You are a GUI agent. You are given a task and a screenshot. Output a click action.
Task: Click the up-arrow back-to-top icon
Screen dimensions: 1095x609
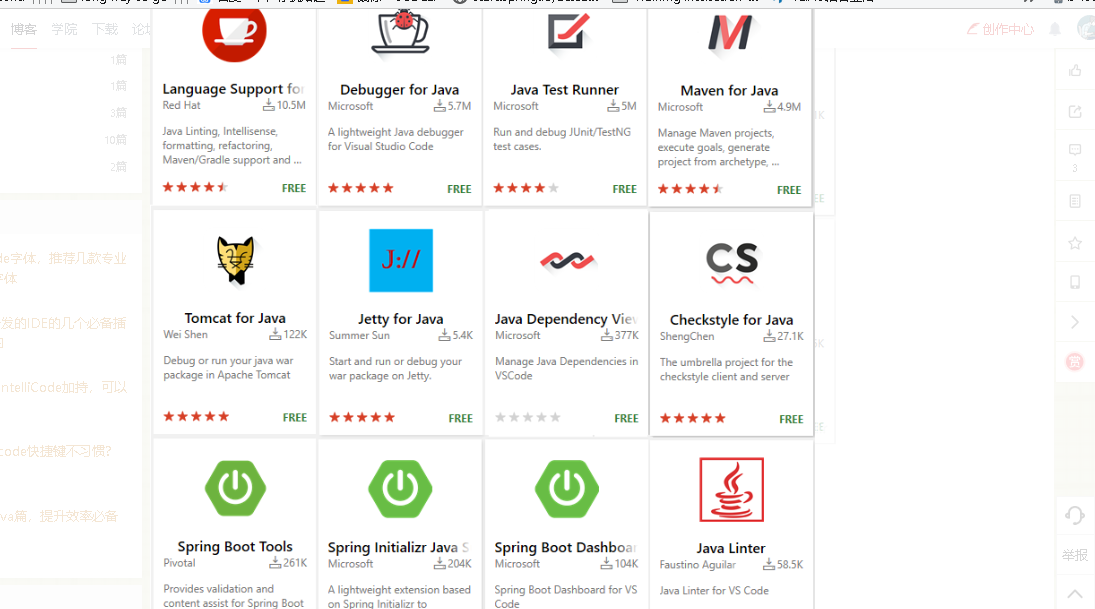point(1075,594)
